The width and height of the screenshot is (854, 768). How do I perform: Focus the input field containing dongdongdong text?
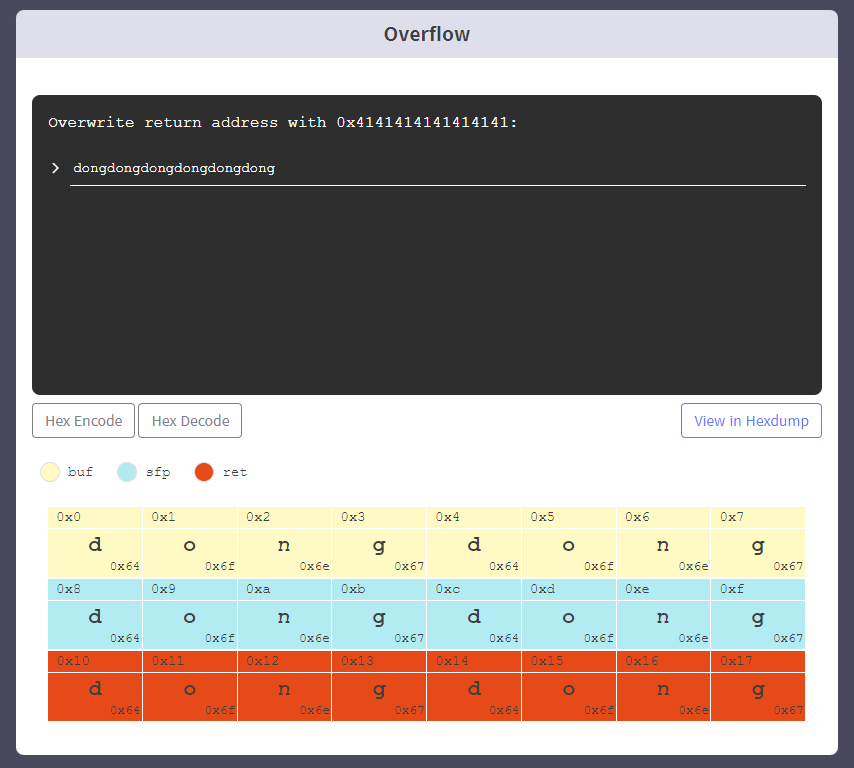[x=438, y=168]
